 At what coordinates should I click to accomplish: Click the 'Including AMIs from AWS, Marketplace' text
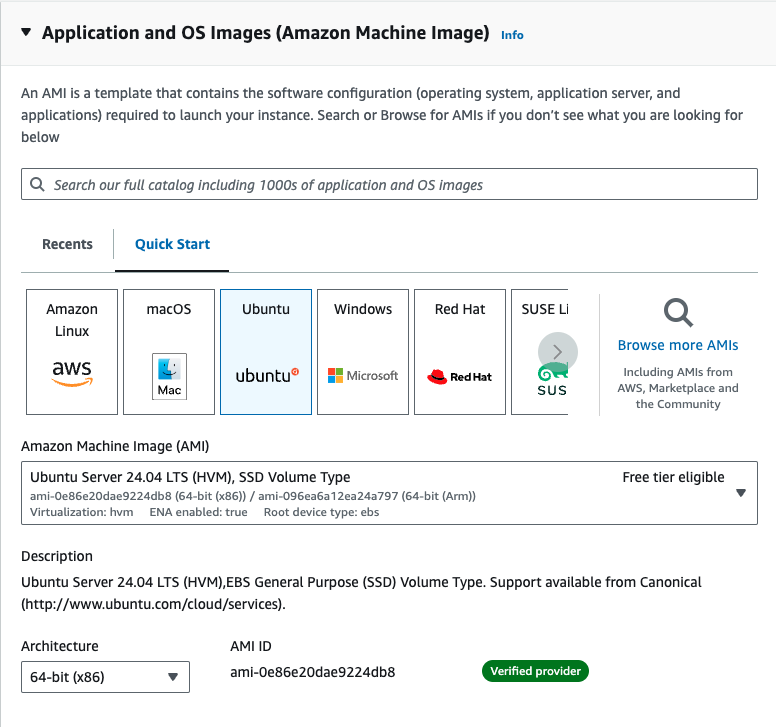pyautogui.click(x=678, y=388)
